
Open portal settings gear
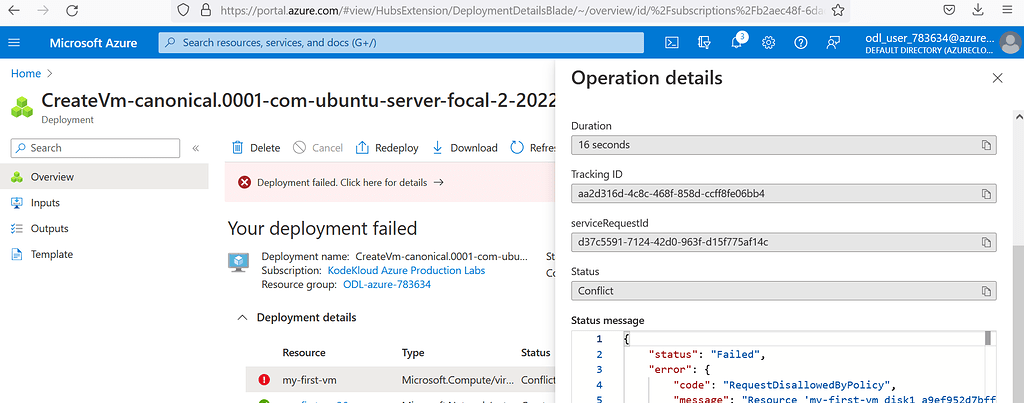tap(768, 43)
